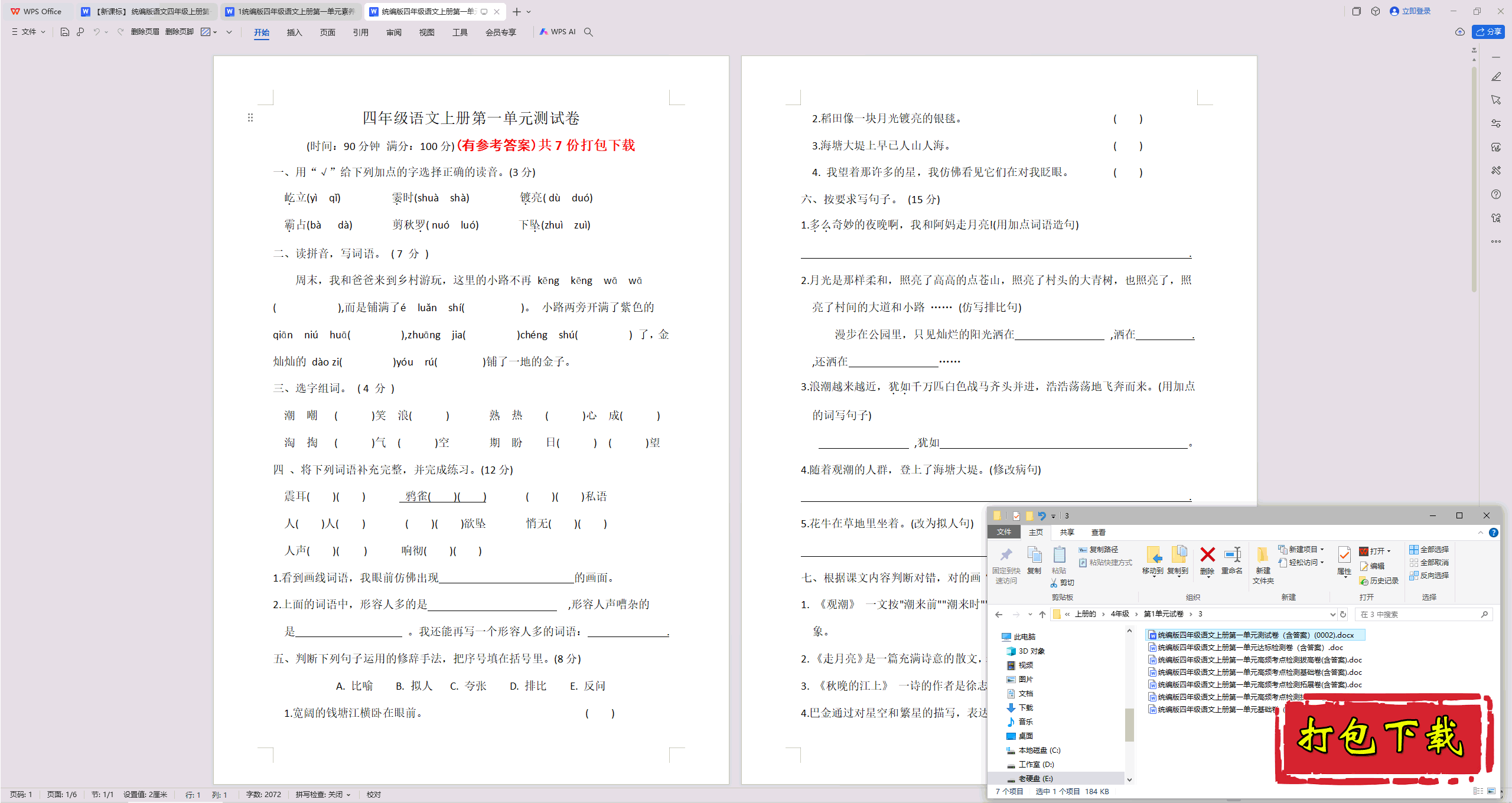Click the 删除页眉 button
Screen dimensions: 1512x803
click(145, 32)
